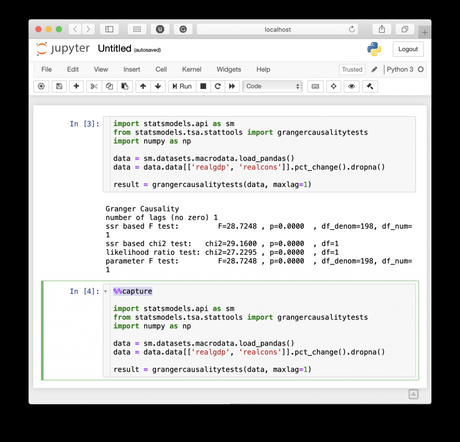Open the View menu

tap(101, 69)
